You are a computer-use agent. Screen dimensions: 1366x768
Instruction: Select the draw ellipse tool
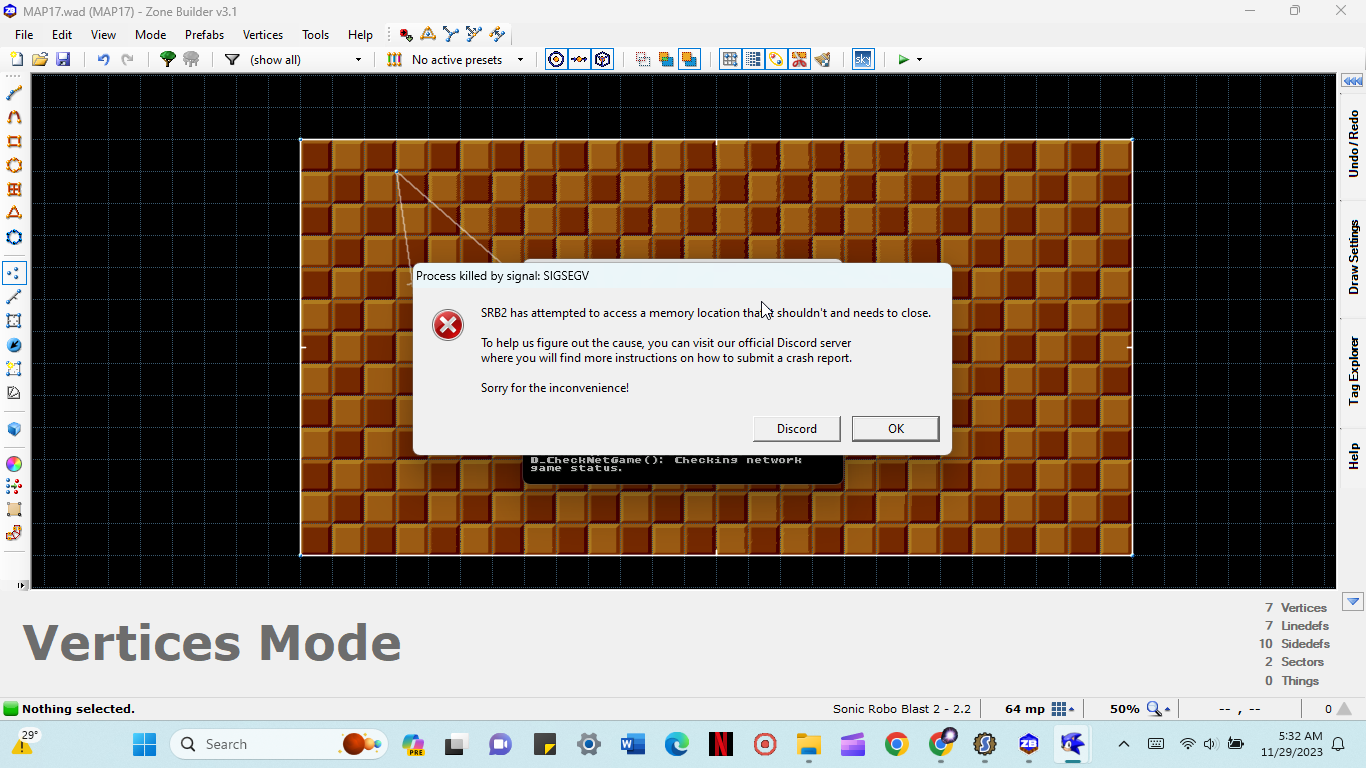pyautogui.click(x=14, y=165)
